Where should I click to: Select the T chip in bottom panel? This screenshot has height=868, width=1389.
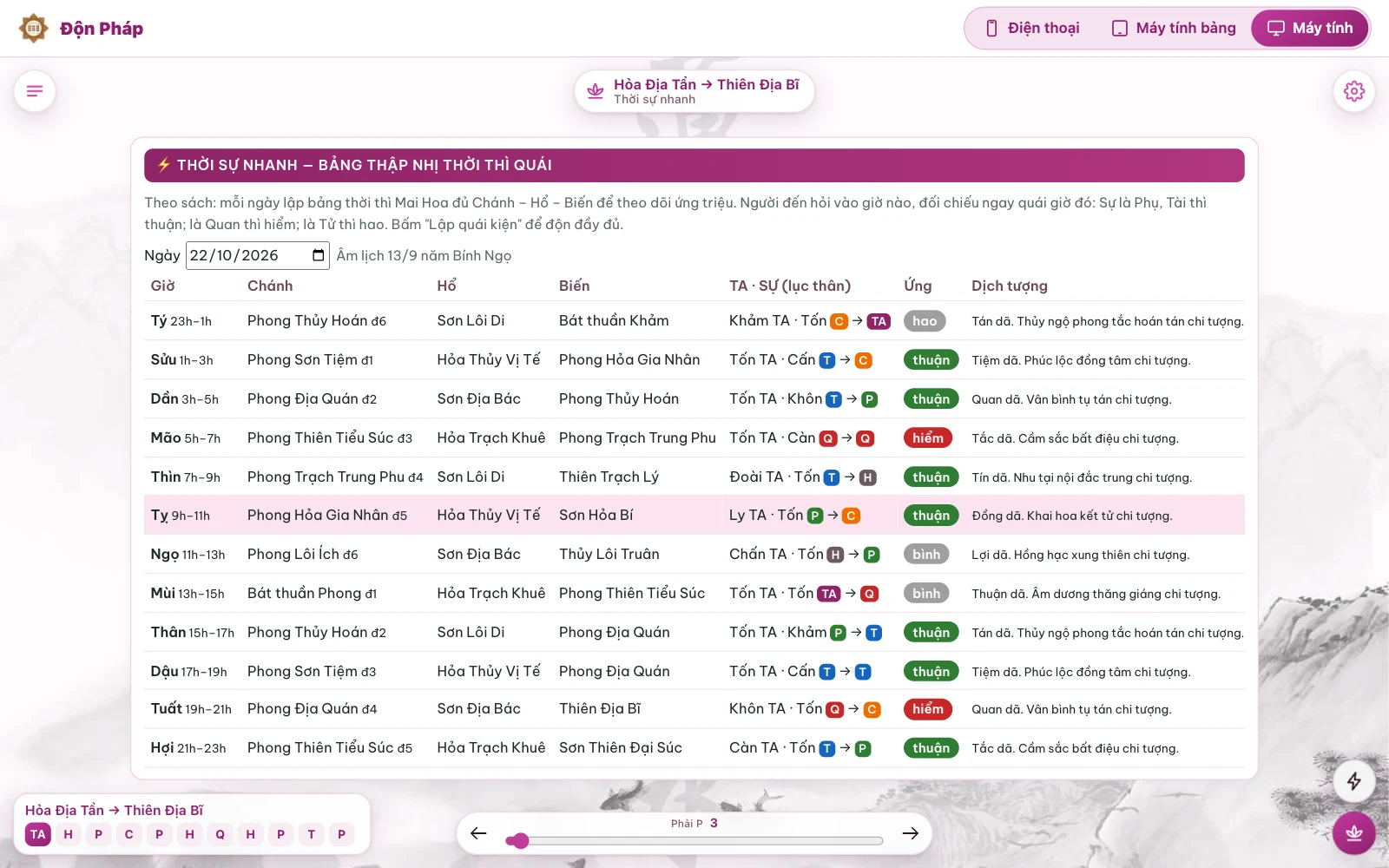coord(312,834)
